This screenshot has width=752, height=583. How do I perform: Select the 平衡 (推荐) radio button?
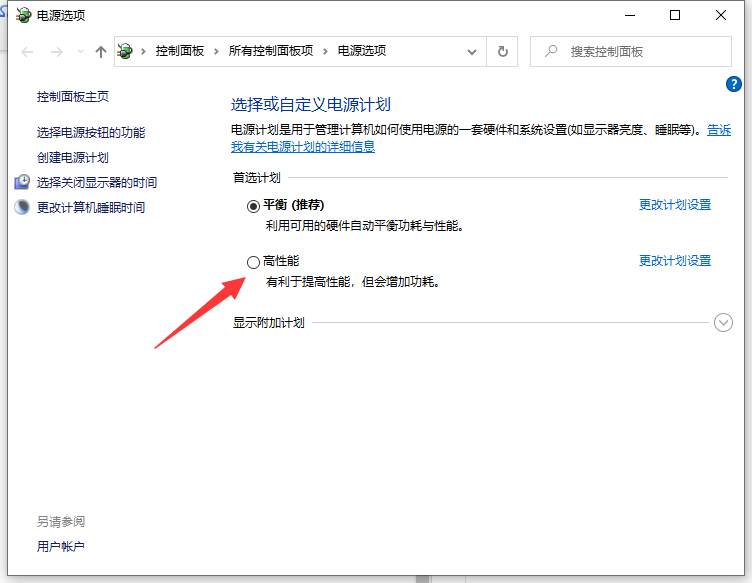[253, 205]
